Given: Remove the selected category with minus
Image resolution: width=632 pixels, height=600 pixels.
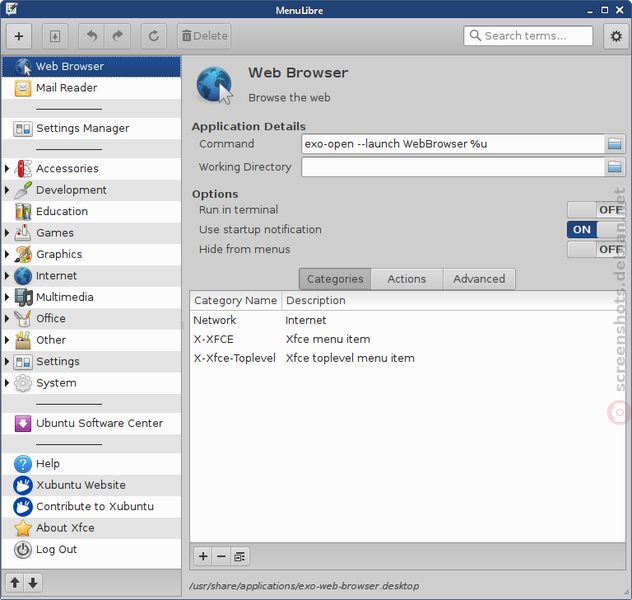Looking at the screenshot, I should click(221, 556).
